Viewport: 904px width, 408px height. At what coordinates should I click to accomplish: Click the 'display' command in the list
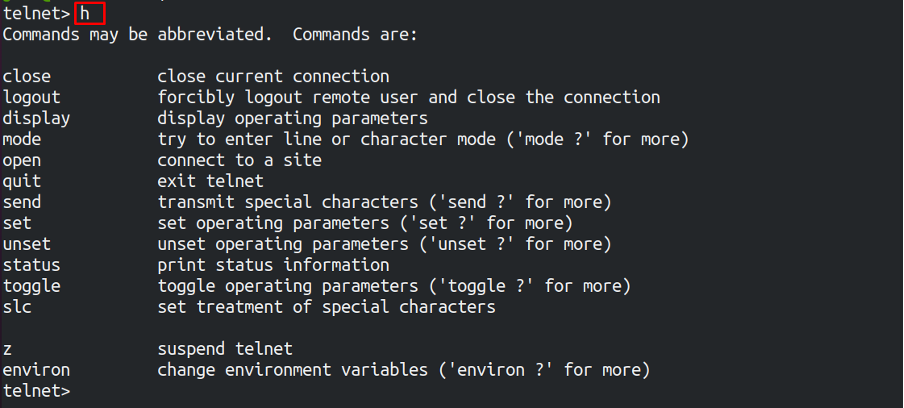36,118
